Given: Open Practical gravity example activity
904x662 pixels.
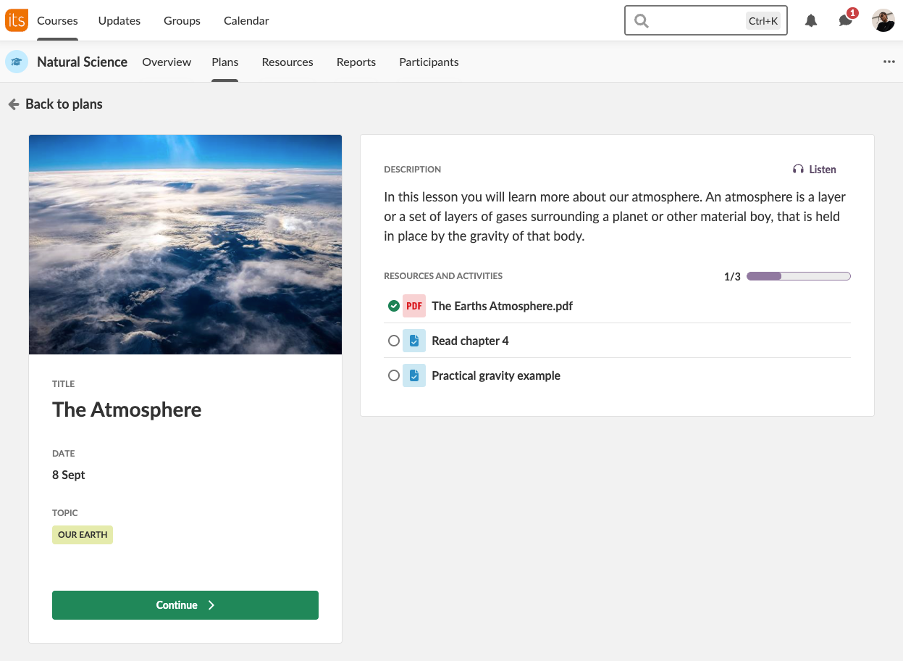Looking at the screenshot, I should (x=496, y=375).
